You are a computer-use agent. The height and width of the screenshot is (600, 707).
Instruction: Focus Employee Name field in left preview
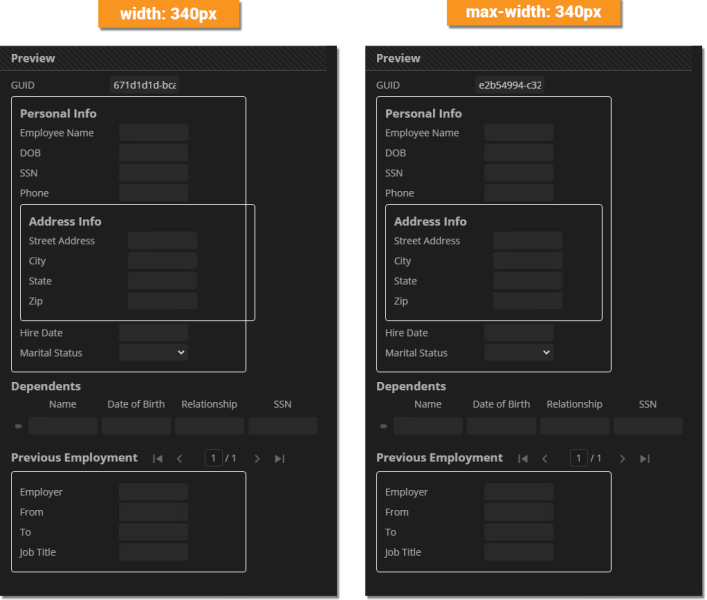pos(154,133)
